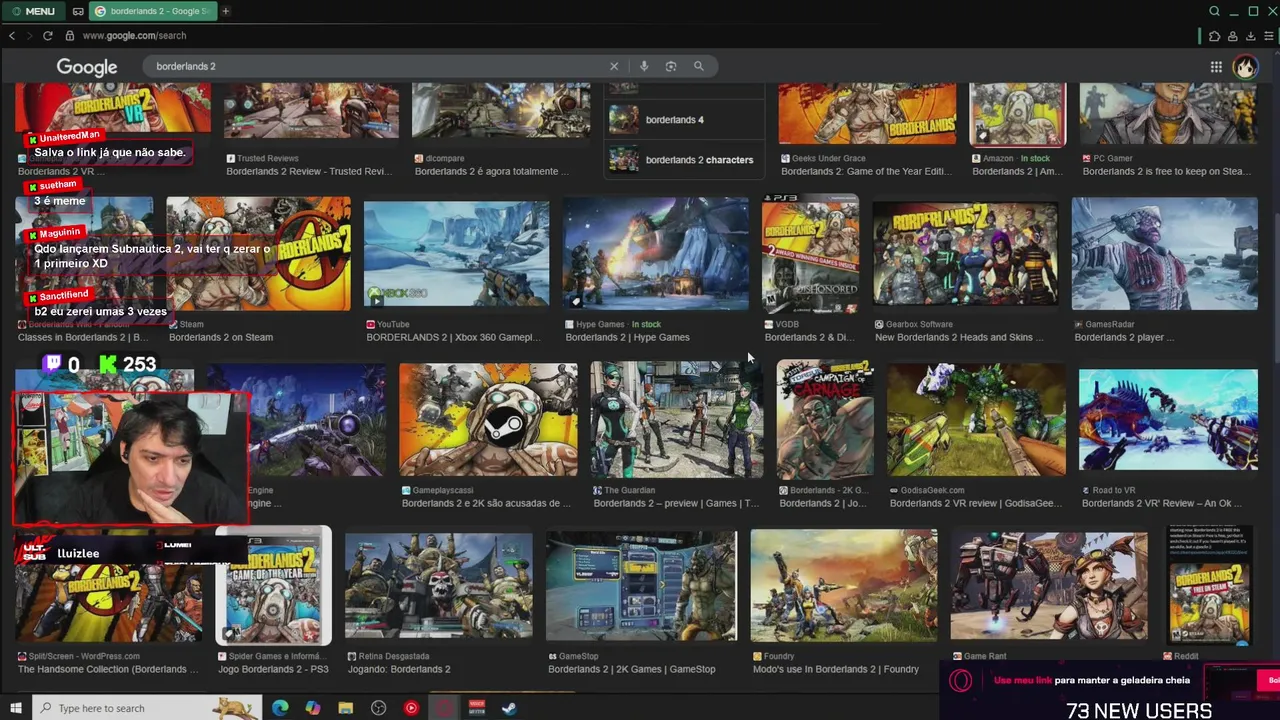Open File Explorer from taskbar
The image size is (1280, 720).
(x=346, y=708)
